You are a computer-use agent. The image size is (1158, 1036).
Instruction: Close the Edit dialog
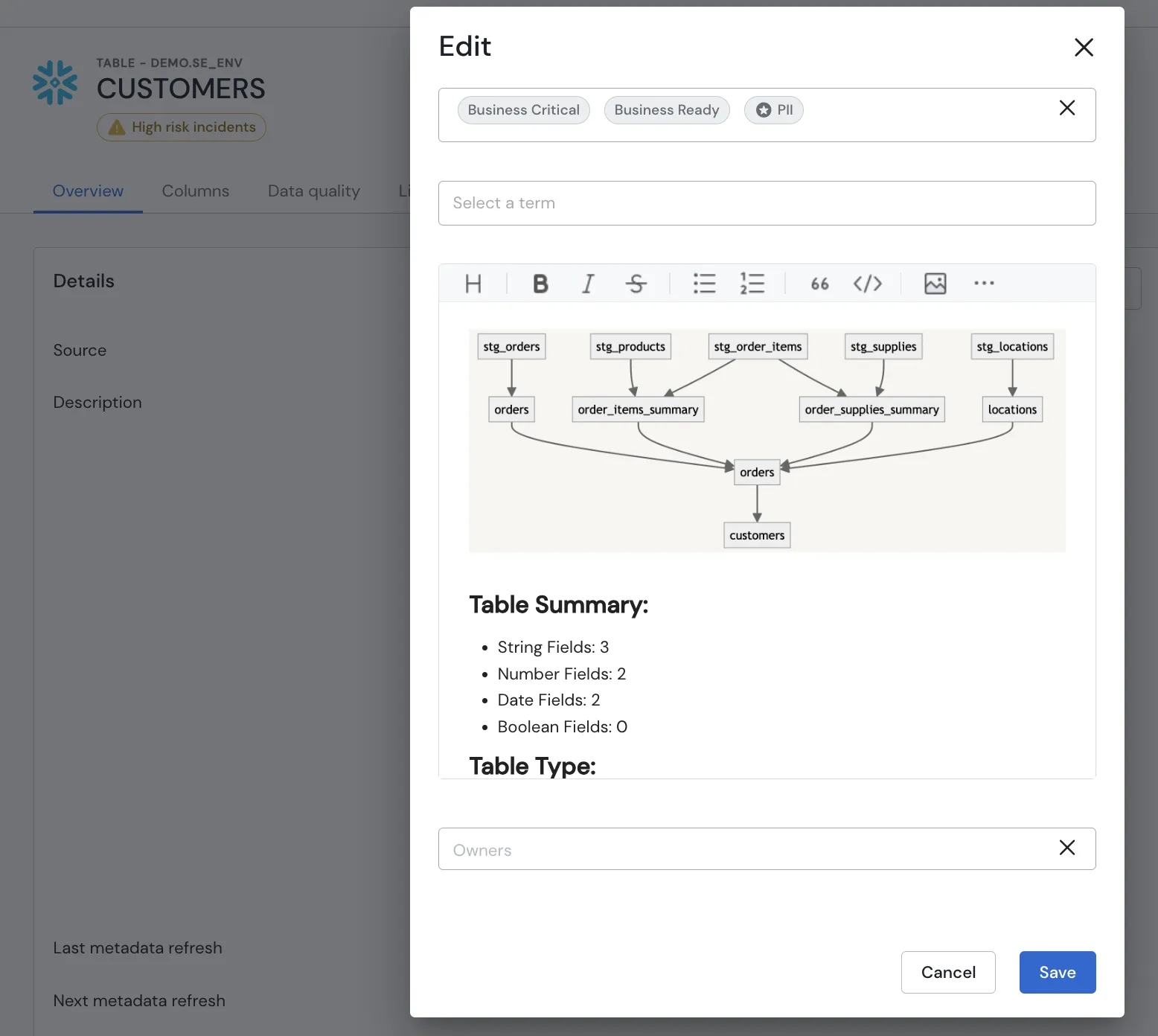tap(1084, 48)
